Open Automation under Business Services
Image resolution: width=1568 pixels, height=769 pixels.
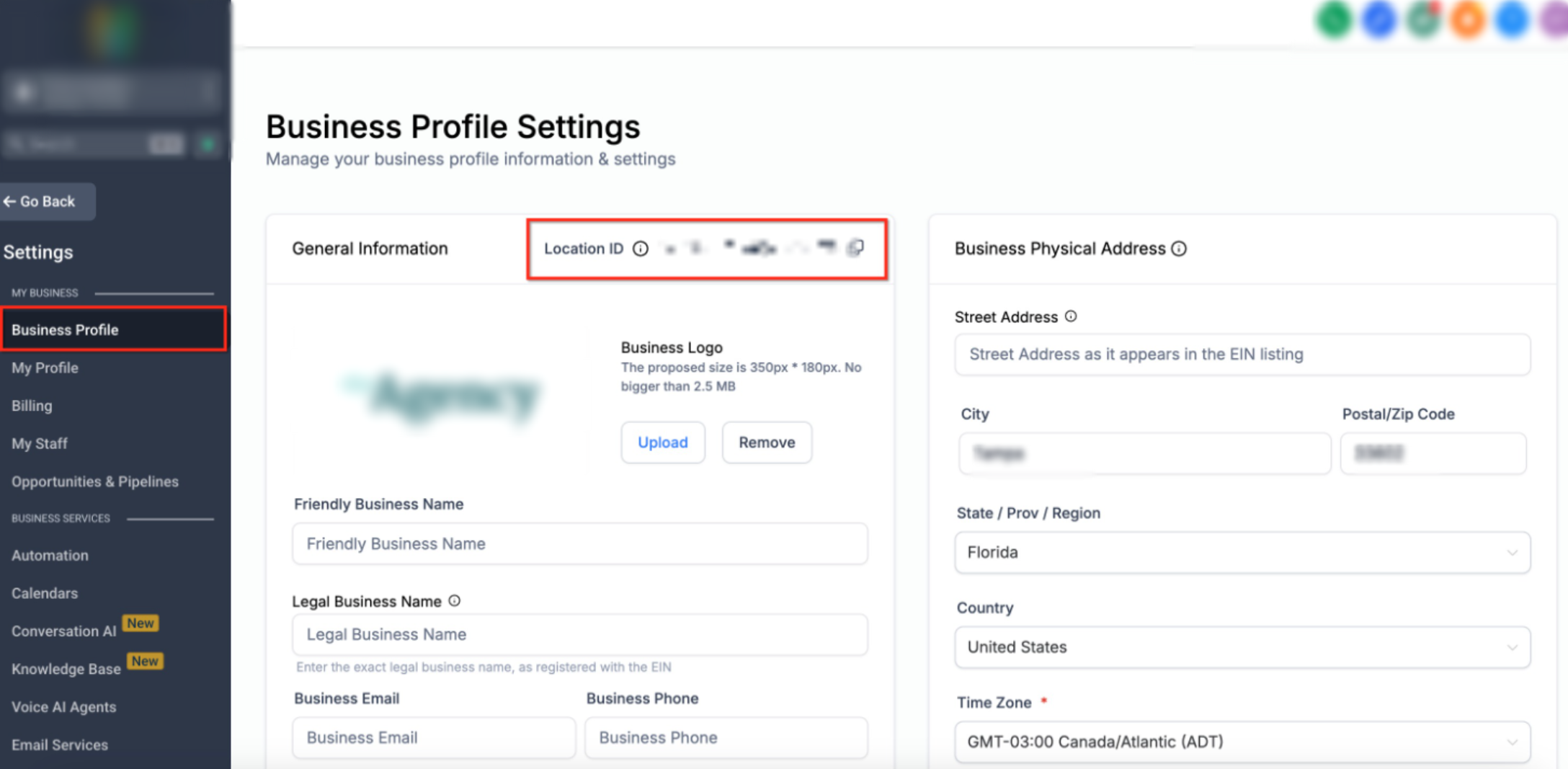50,555
